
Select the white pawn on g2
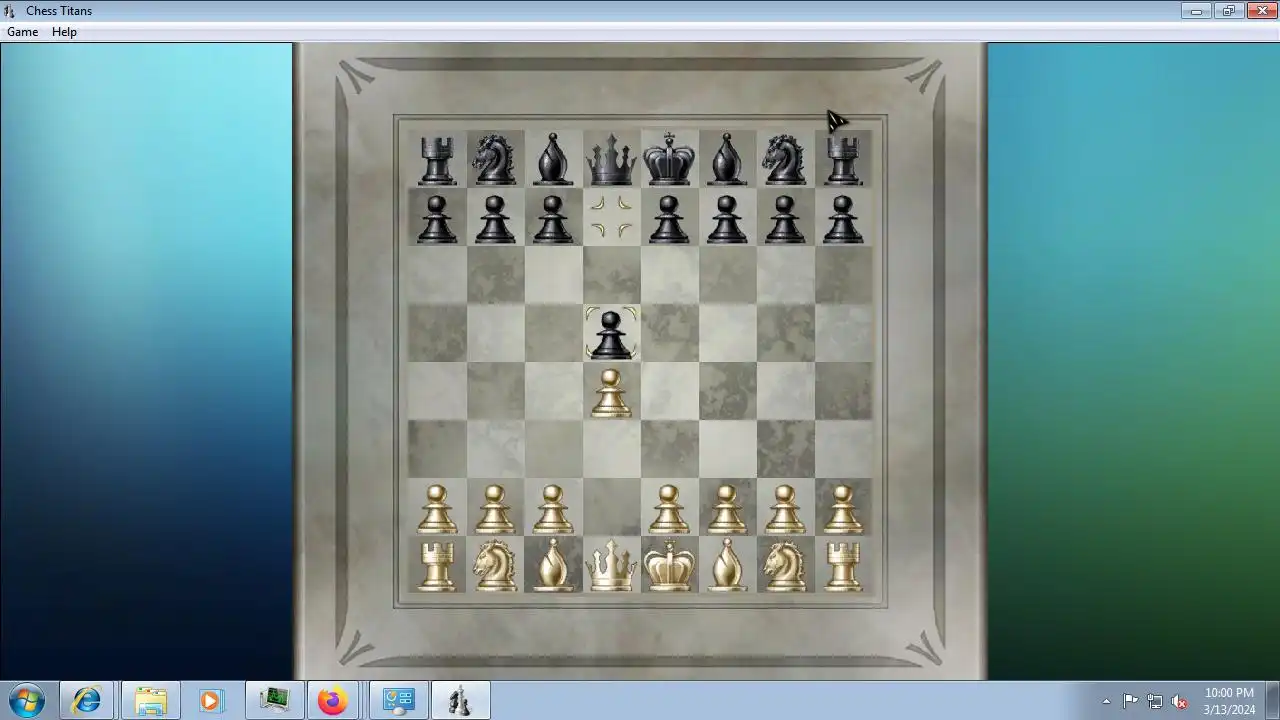(x=785, y=509)
